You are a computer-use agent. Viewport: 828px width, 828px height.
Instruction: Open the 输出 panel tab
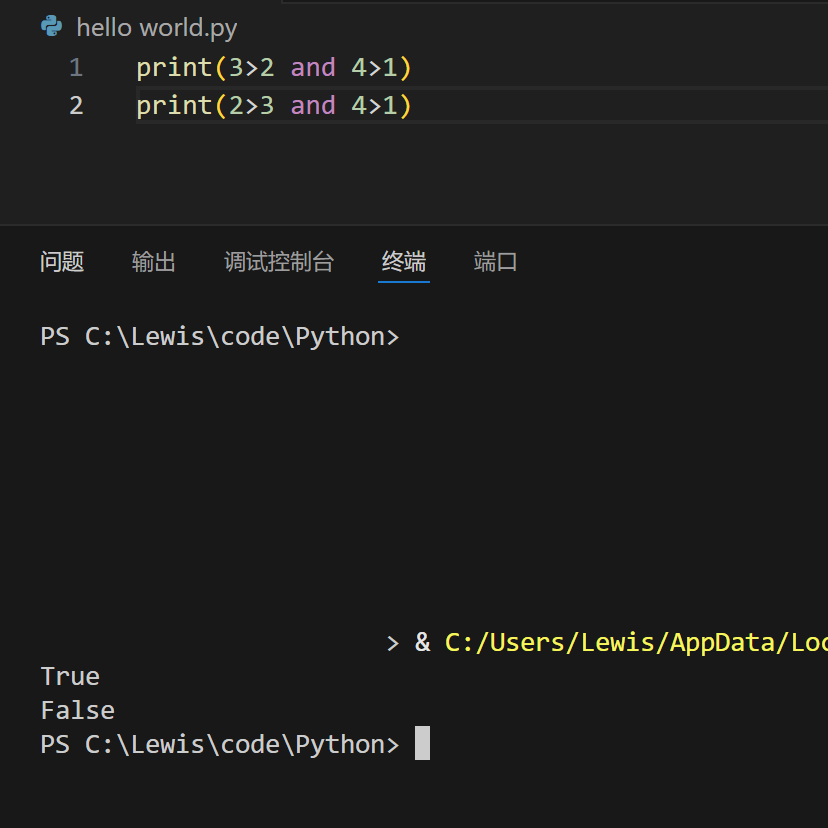pos(154,262)
